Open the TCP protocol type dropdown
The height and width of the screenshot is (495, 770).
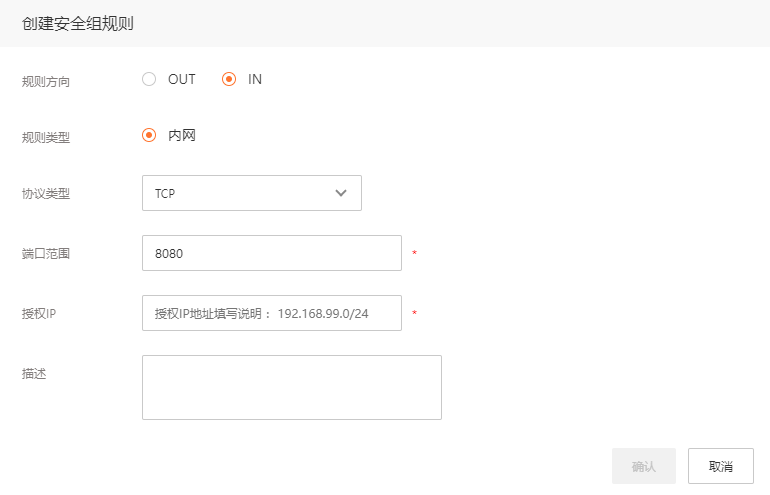[x=252, y=193]
